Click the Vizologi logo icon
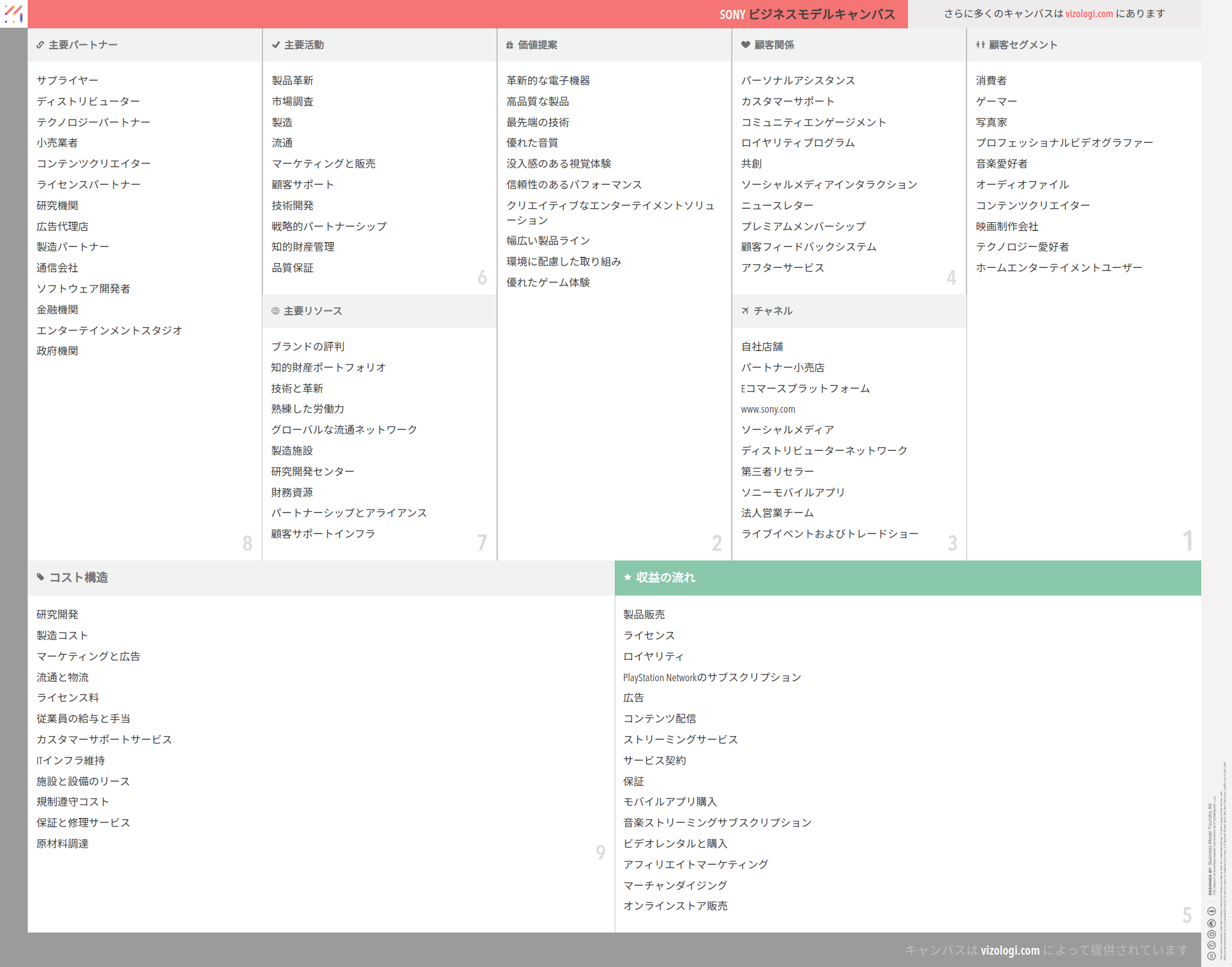This screenshot has width=1232, height=967. pos(14,14)
